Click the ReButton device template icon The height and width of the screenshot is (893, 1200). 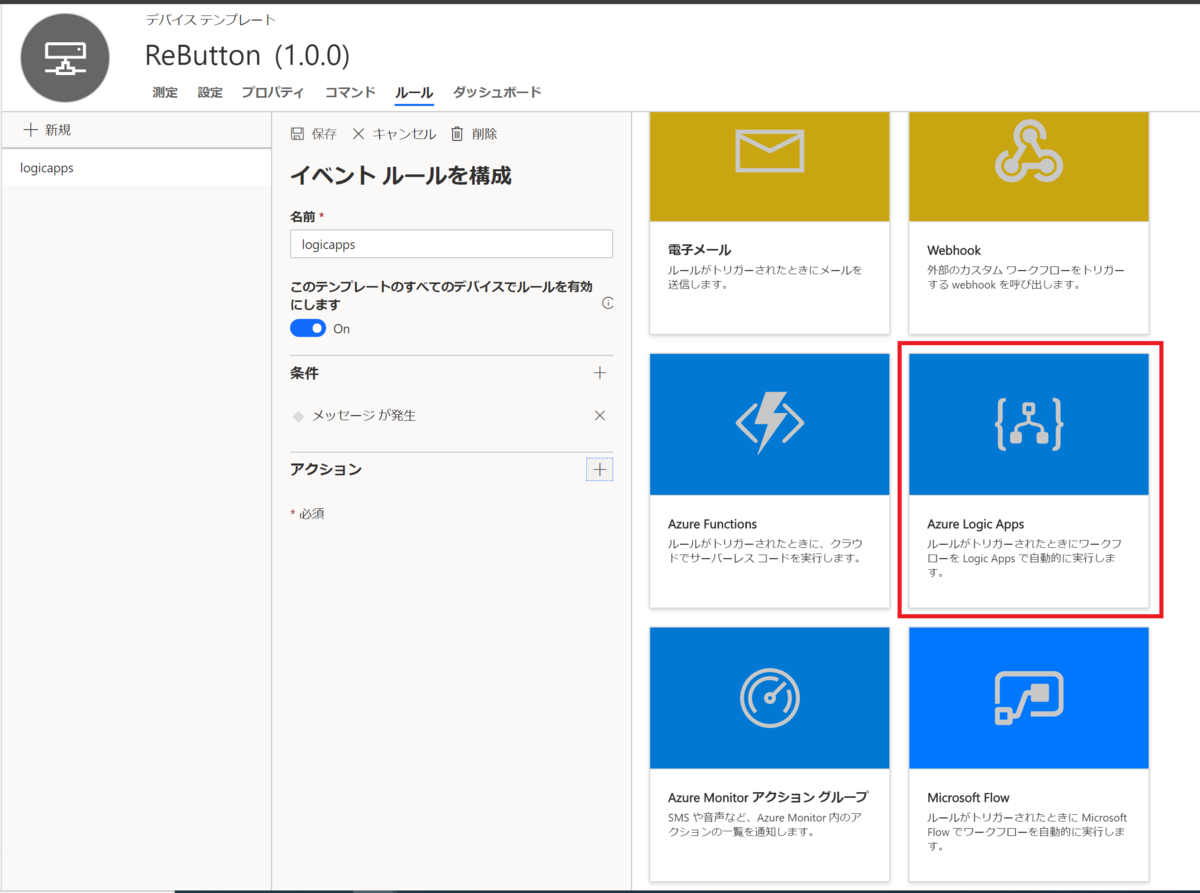[65, 56]
